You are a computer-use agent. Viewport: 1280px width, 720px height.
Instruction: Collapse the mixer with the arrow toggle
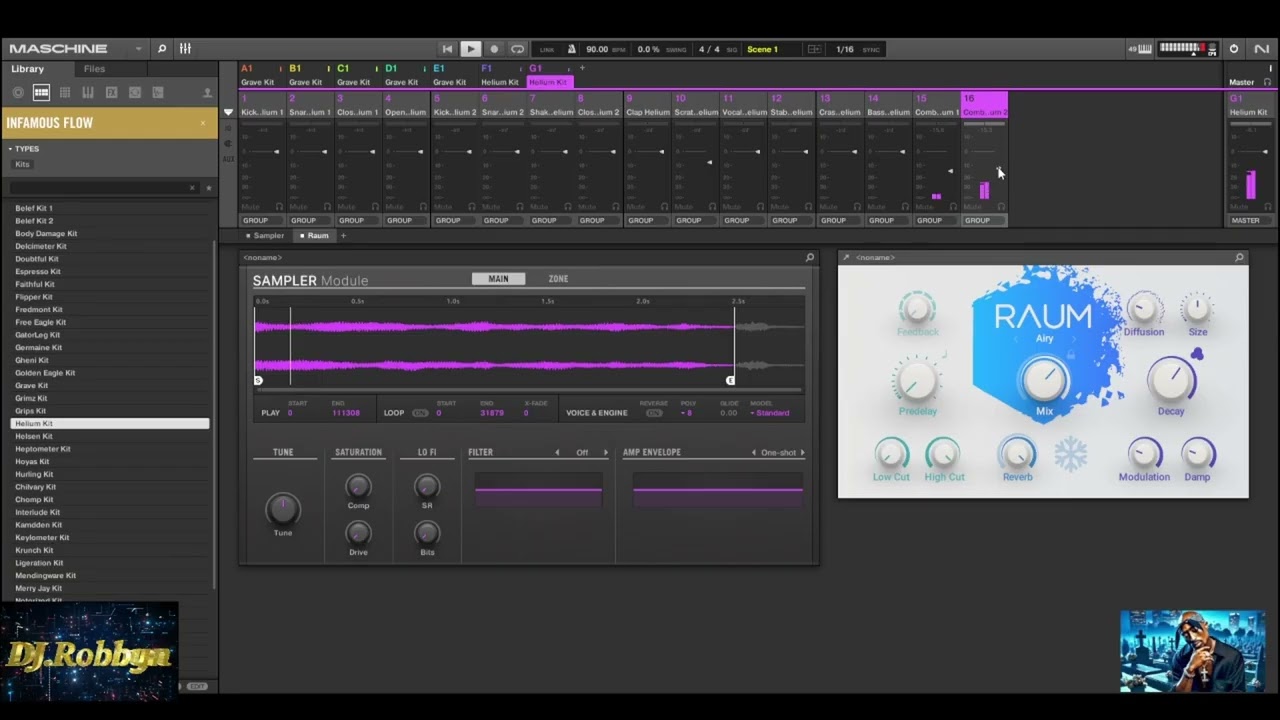click(x=228, y=112)
